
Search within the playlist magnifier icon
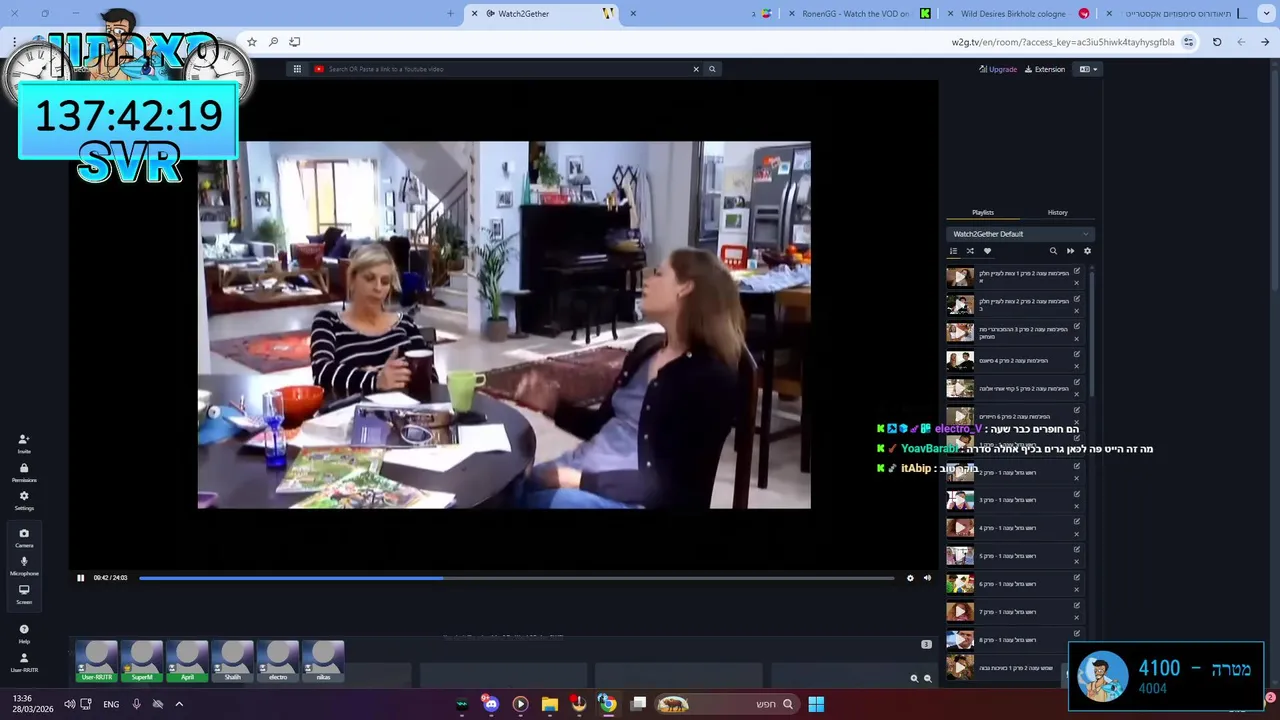tap(1053, 251)
